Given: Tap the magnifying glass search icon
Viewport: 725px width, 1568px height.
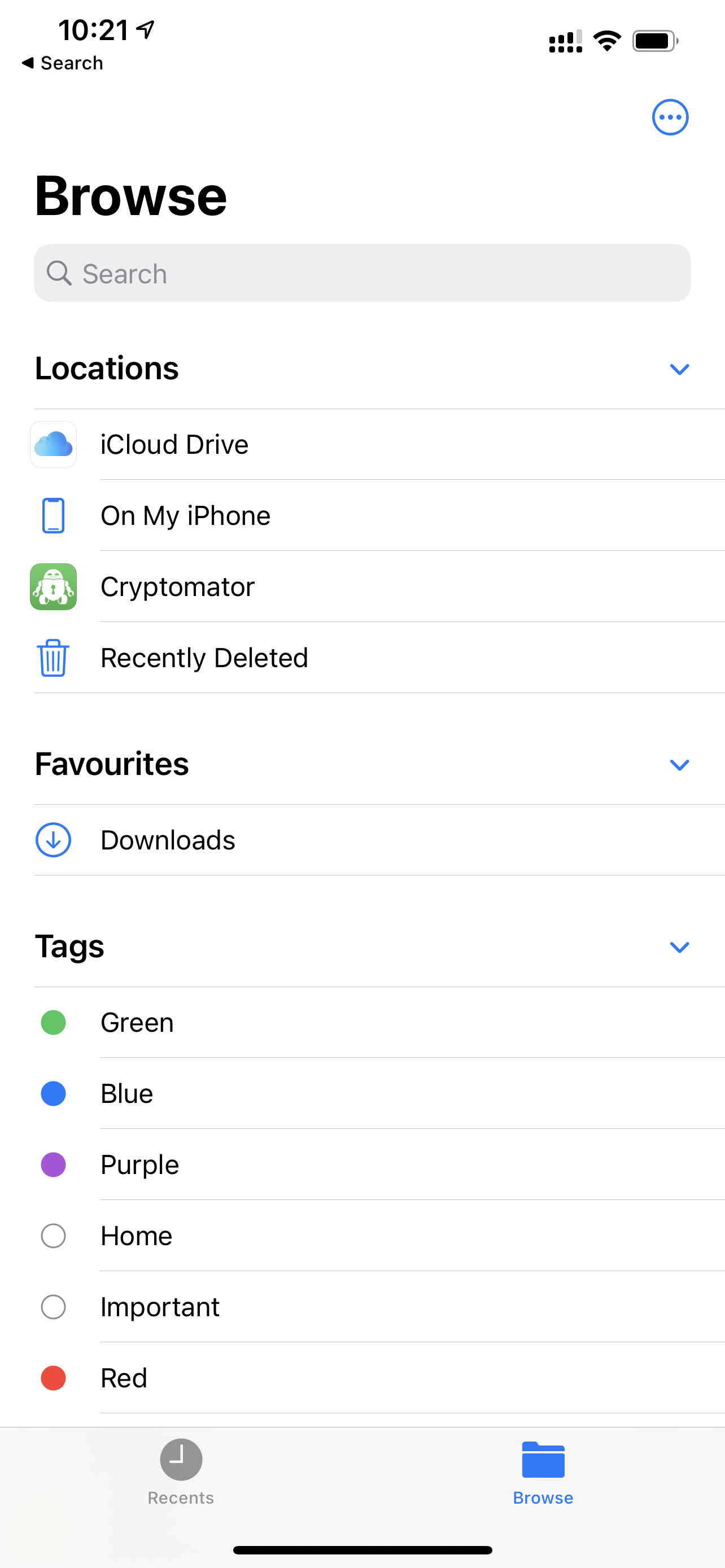Looking at the screenshot, I should [59, 273].
